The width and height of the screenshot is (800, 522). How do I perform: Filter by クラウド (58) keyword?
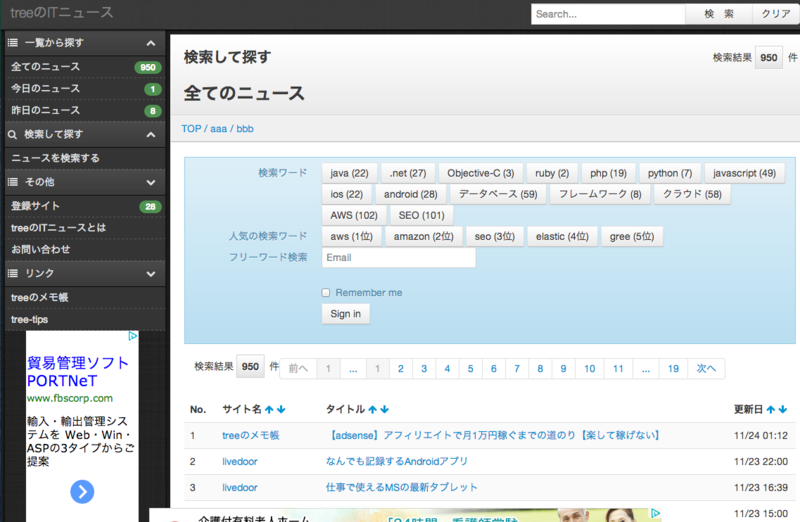(692, 194)
